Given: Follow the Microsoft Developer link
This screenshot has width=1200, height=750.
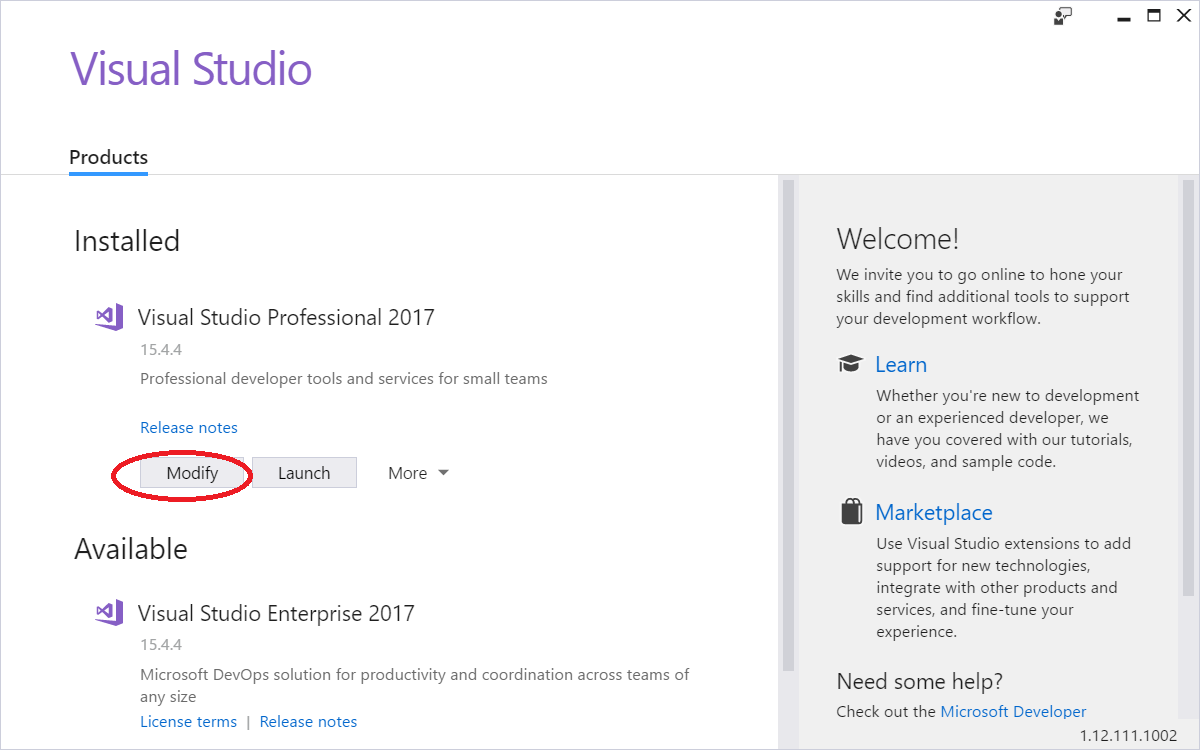Looking at the screenshot, I should 1013,711.
